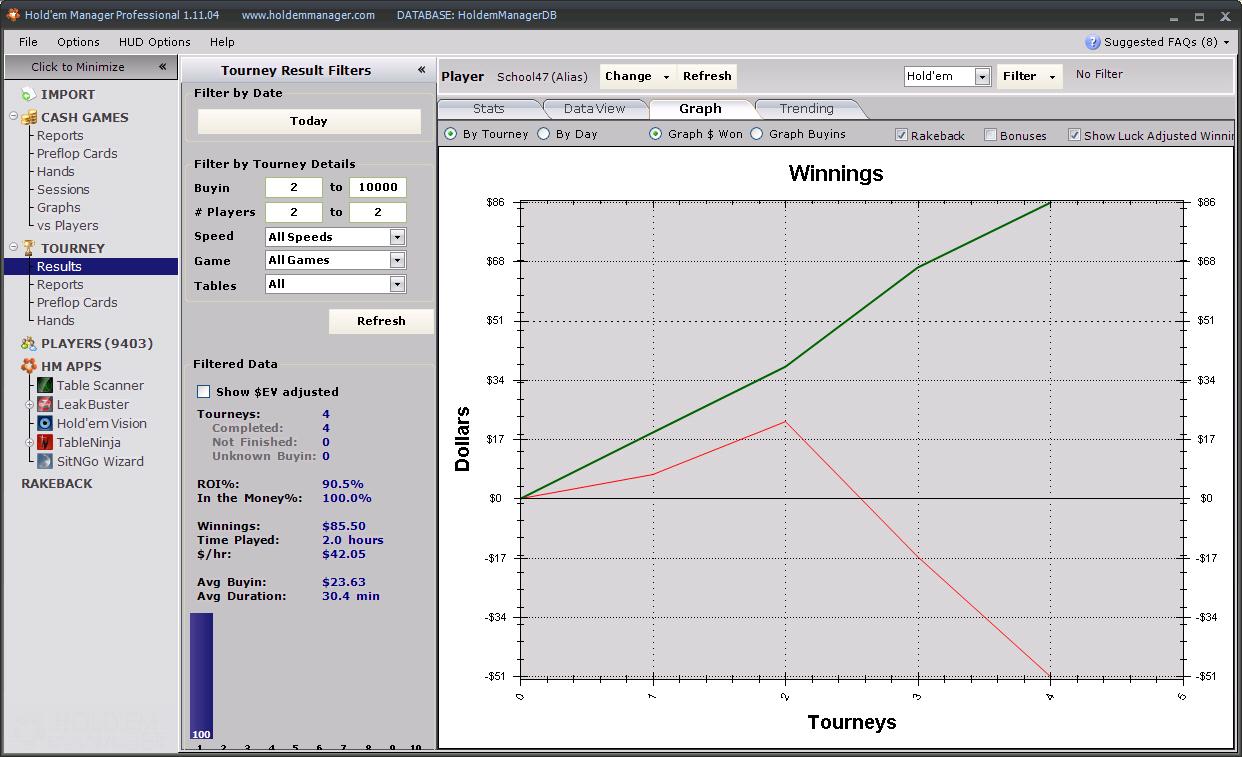Viewport: 1242px width, 757px height.
Task: Collapse the Tourney Result Filters panel arrows
Action: click(x=421, y=70)
